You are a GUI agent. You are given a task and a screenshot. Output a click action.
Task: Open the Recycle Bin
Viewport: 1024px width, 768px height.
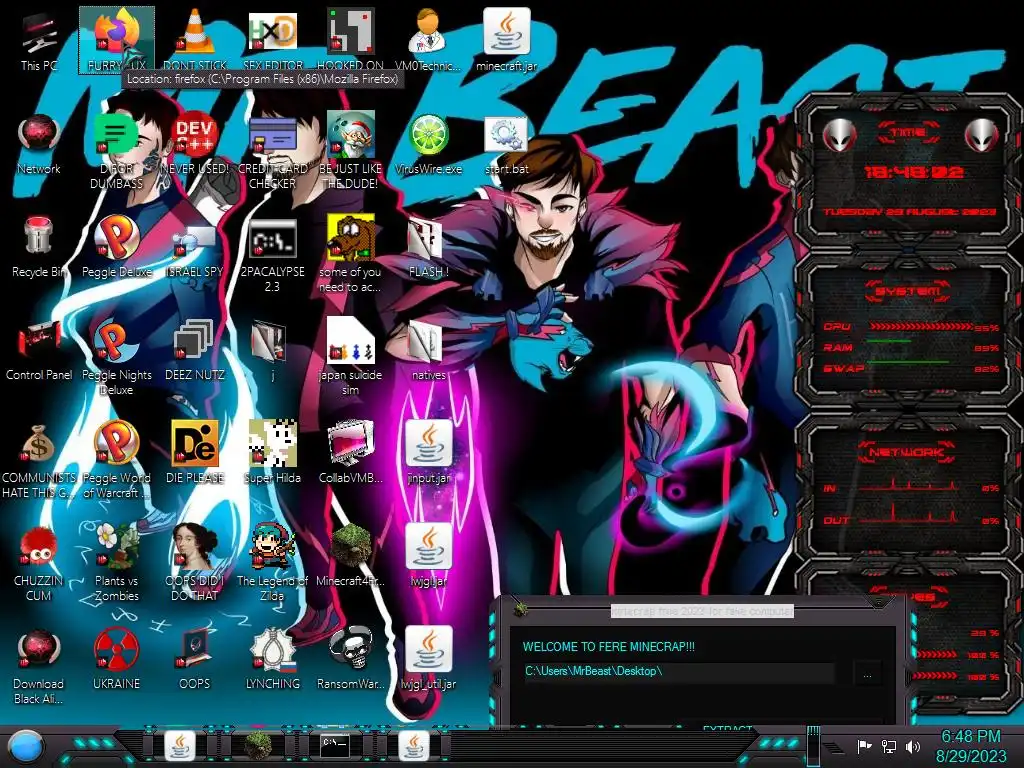pos(39,247)
